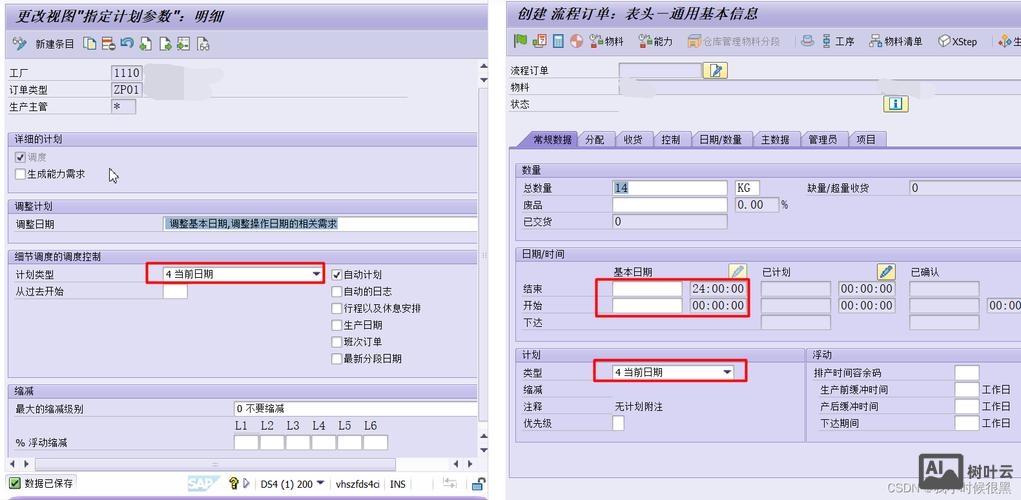1021x500 pixels.
Task: Click the 废品 quantity input field
Action: 669,204
